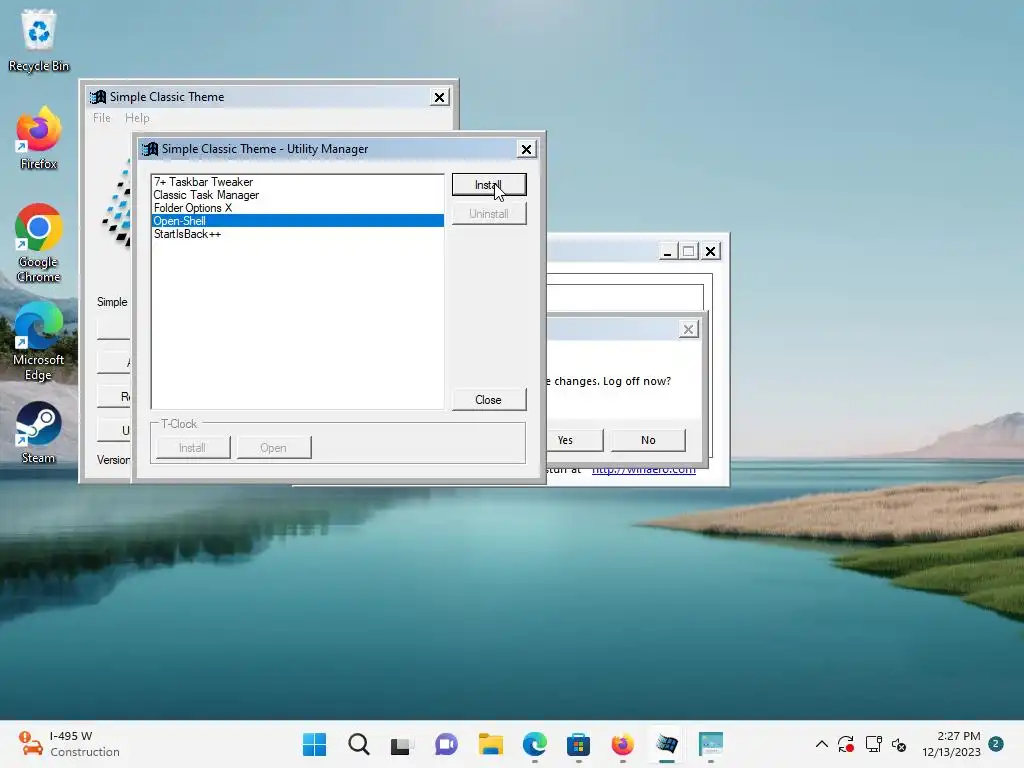Screen dimensions: 1024x768
Task: Answer Yes to log off prompt
Action: coord(575,440)
